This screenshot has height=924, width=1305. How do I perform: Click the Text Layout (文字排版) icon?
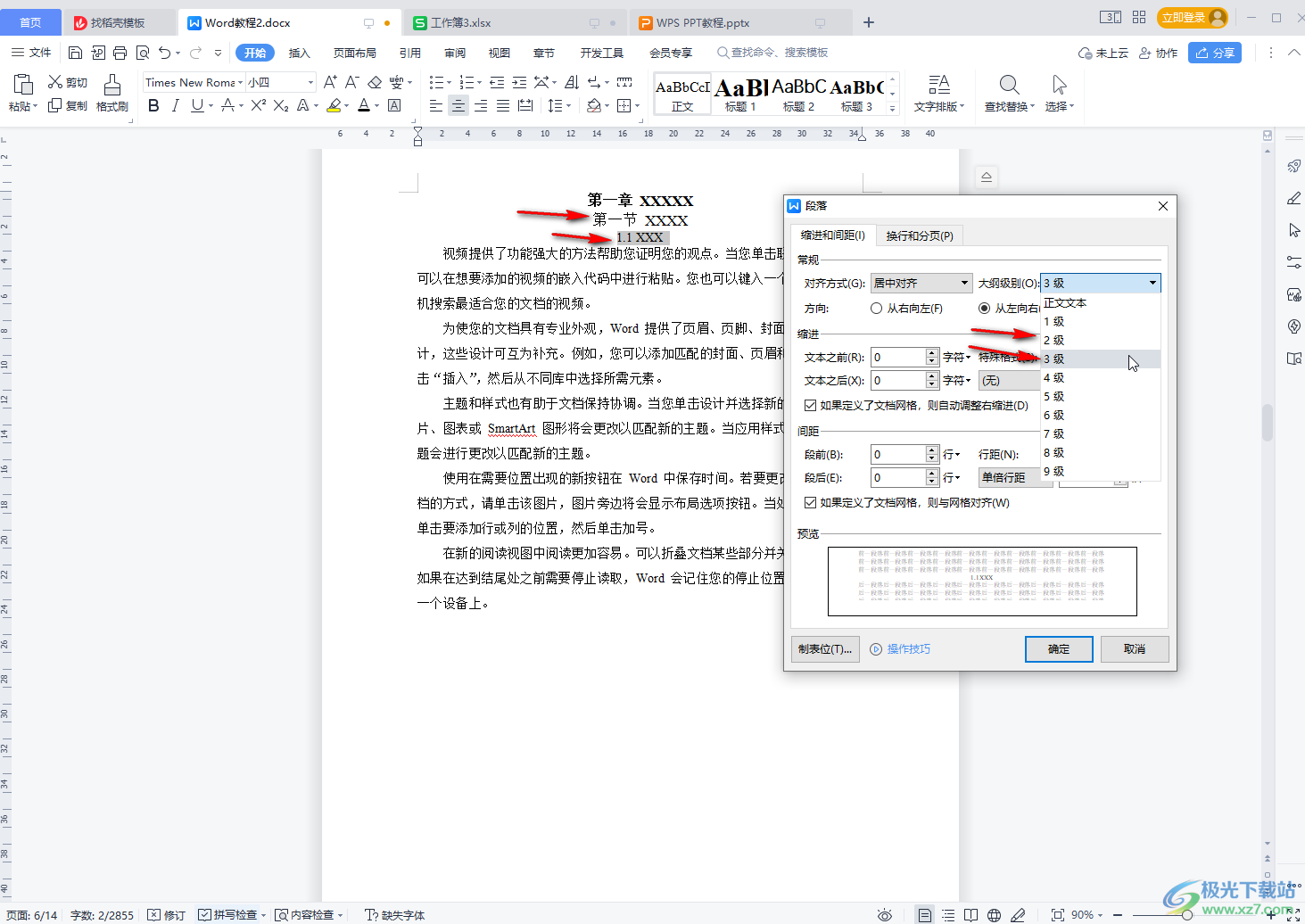(938, 85)
